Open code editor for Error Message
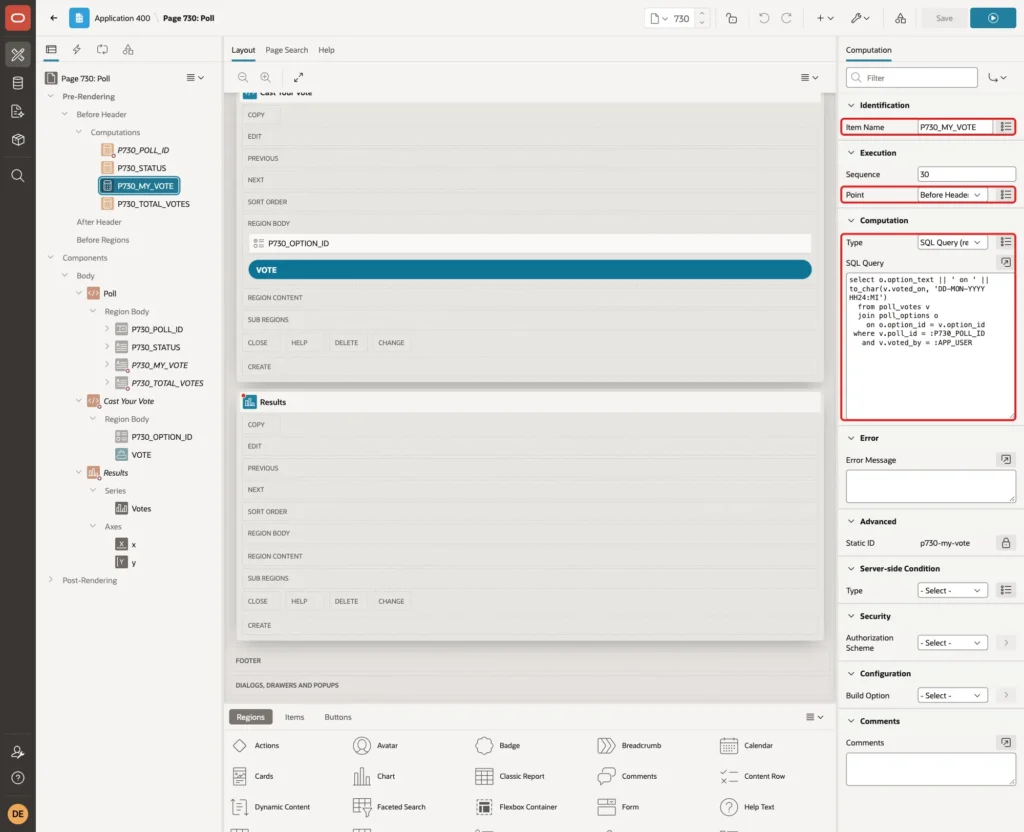This screenshot has height=832, width=1024. (x=1006, y=460)
